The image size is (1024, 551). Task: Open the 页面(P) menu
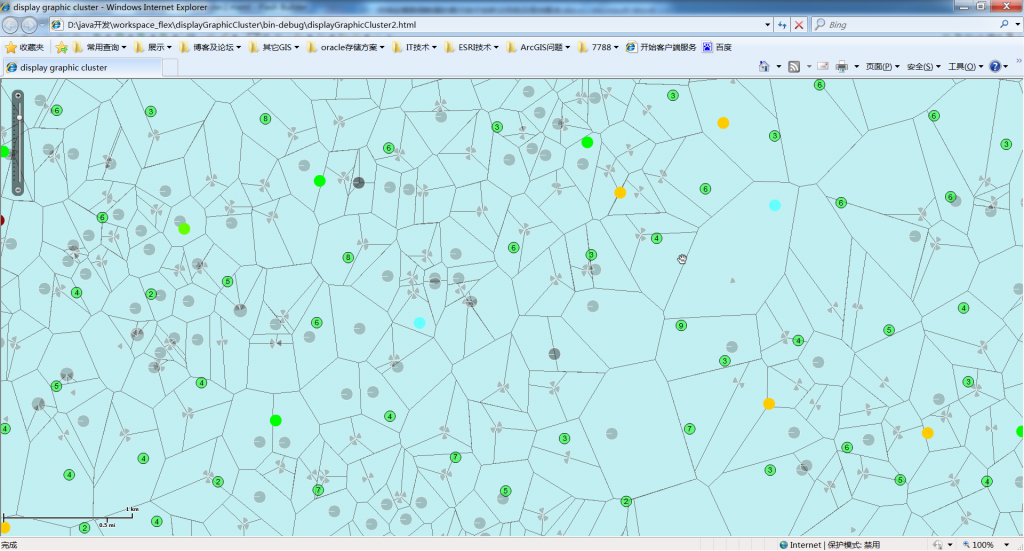point(882,67)
